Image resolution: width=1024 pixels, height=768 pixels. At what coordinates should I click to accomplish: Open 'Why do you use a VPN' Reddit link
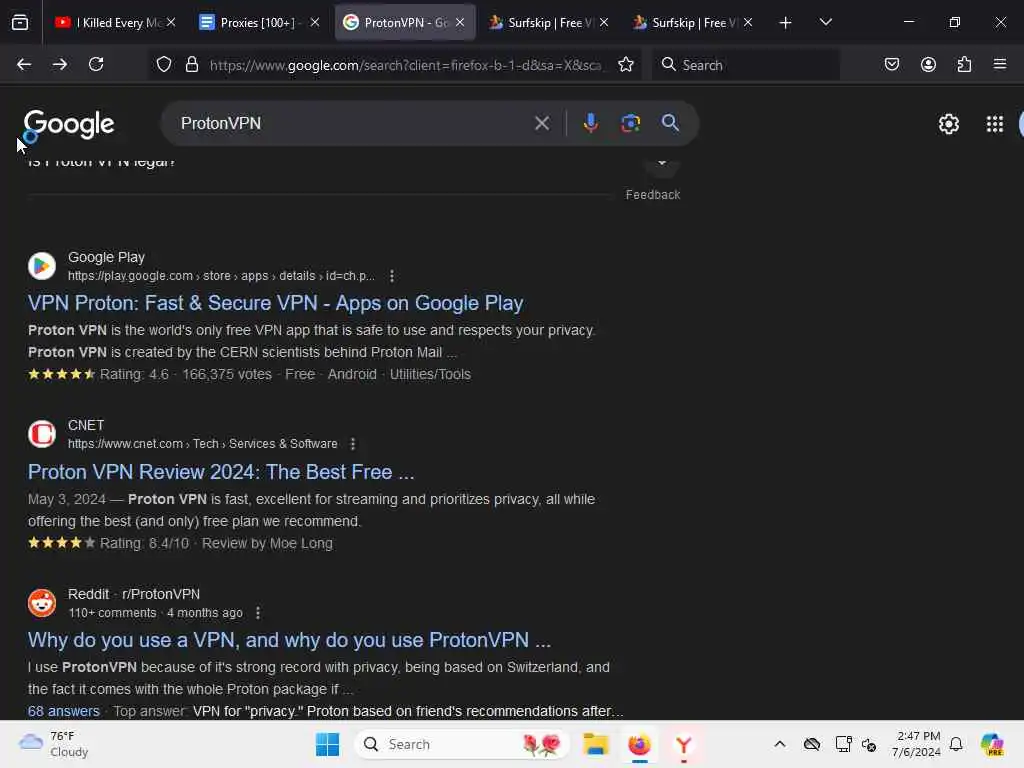[289, 640]
